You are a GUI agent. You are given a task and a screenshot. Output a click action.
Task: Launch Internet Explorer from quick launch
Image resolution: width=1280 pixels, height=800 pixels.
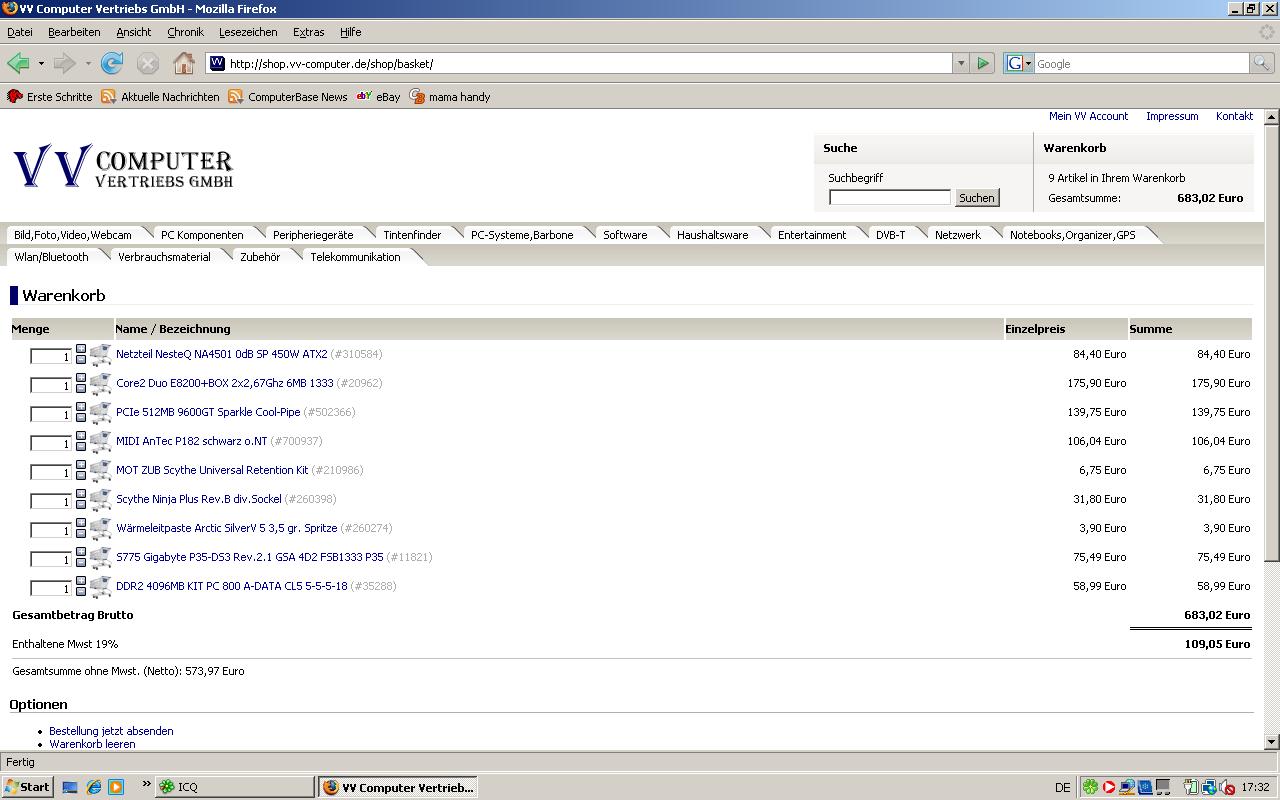tap(93, 787)
